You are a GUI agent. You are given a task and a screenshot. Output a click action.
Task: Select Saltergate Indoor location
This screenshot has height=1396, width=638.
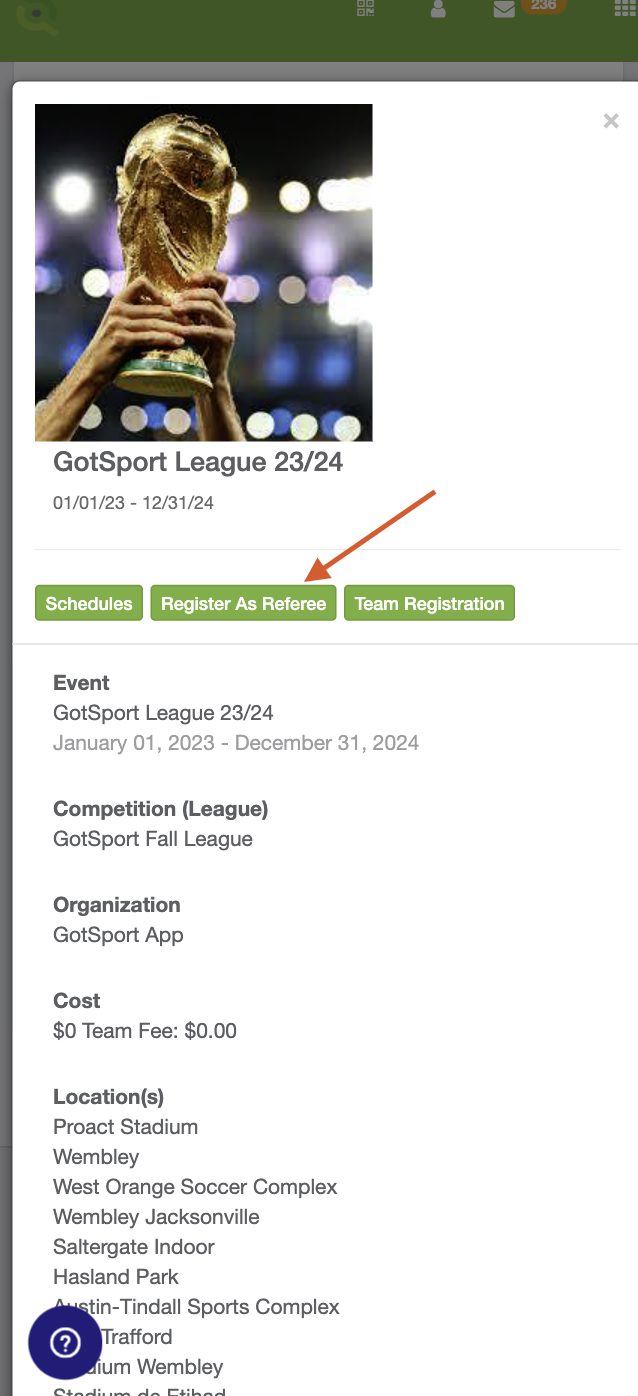click(x=134, y=1247)
